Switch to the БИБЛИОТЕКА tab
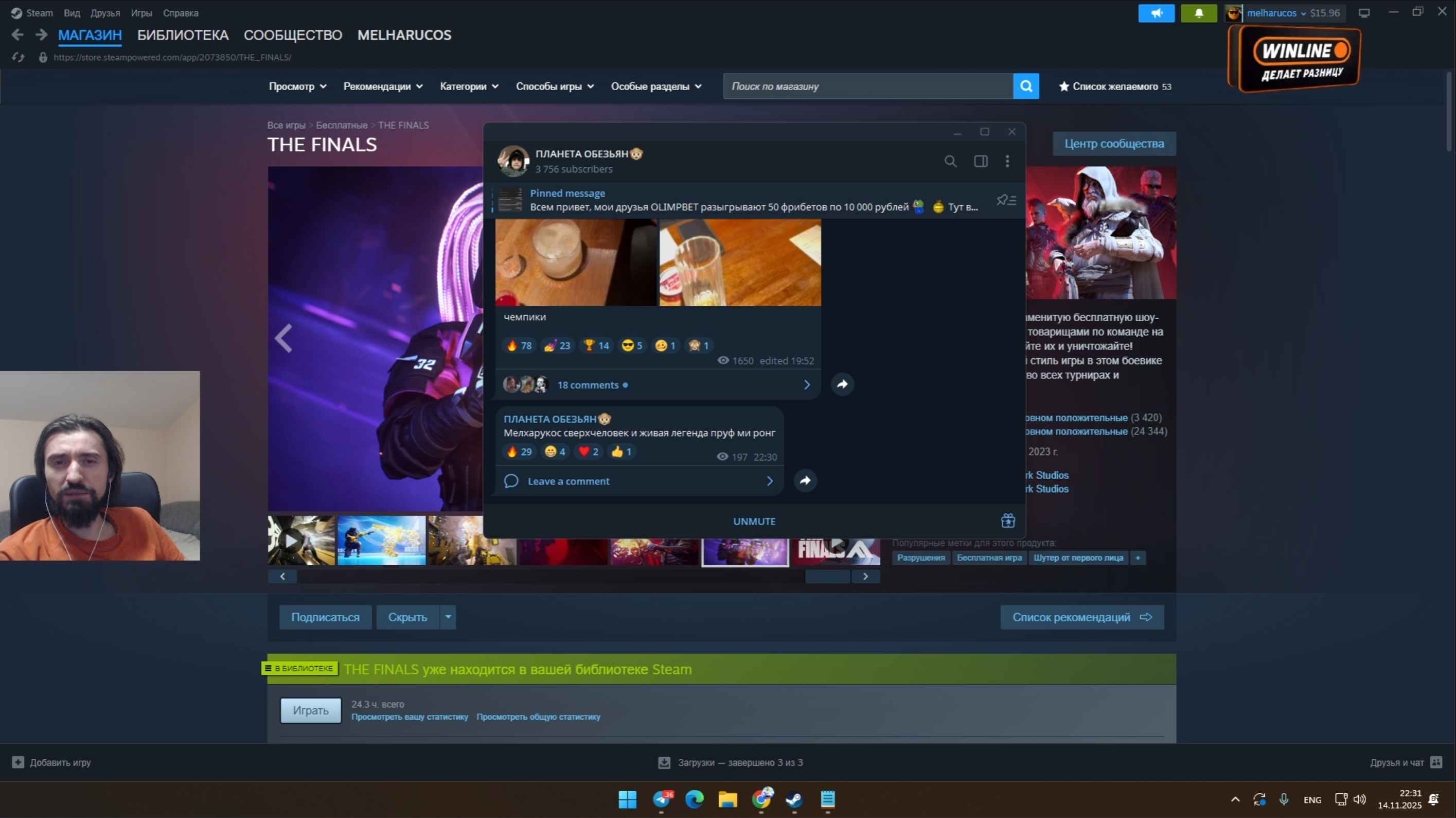The image size is (1456, 818). pos(183,35)
